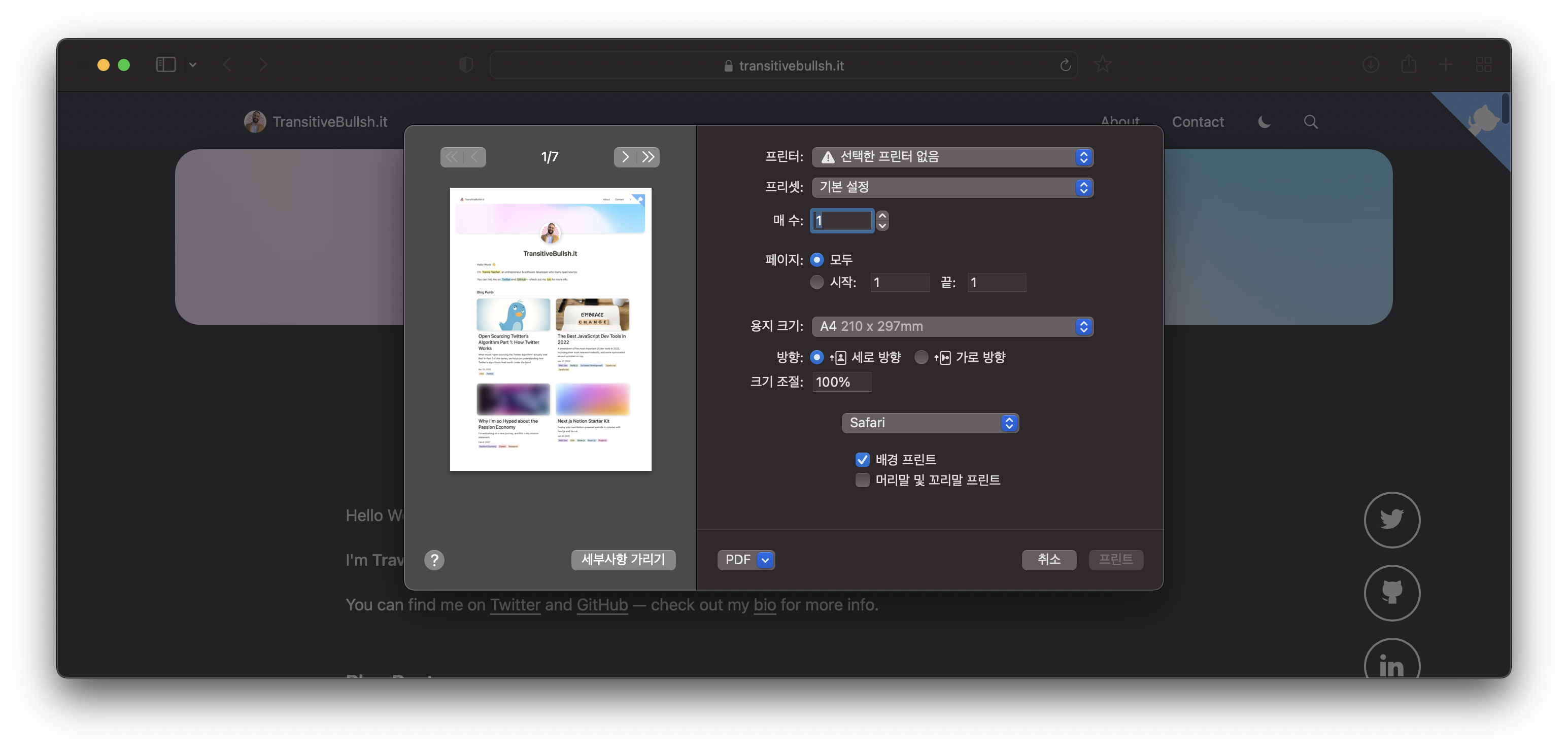Toggle the Safari sidebar
Image resolution: width=1568 pixels, height=753 pixels.
165,64
